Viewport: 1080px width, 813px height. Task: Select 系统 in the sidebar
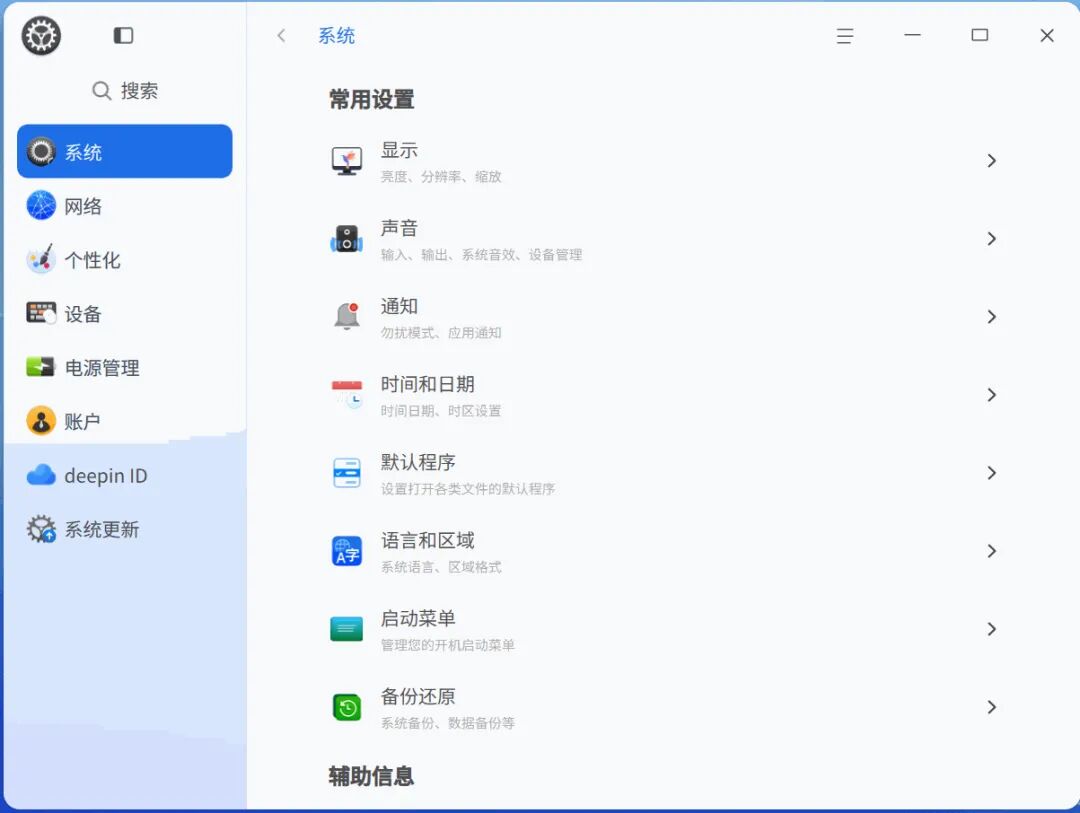point(125,152)
